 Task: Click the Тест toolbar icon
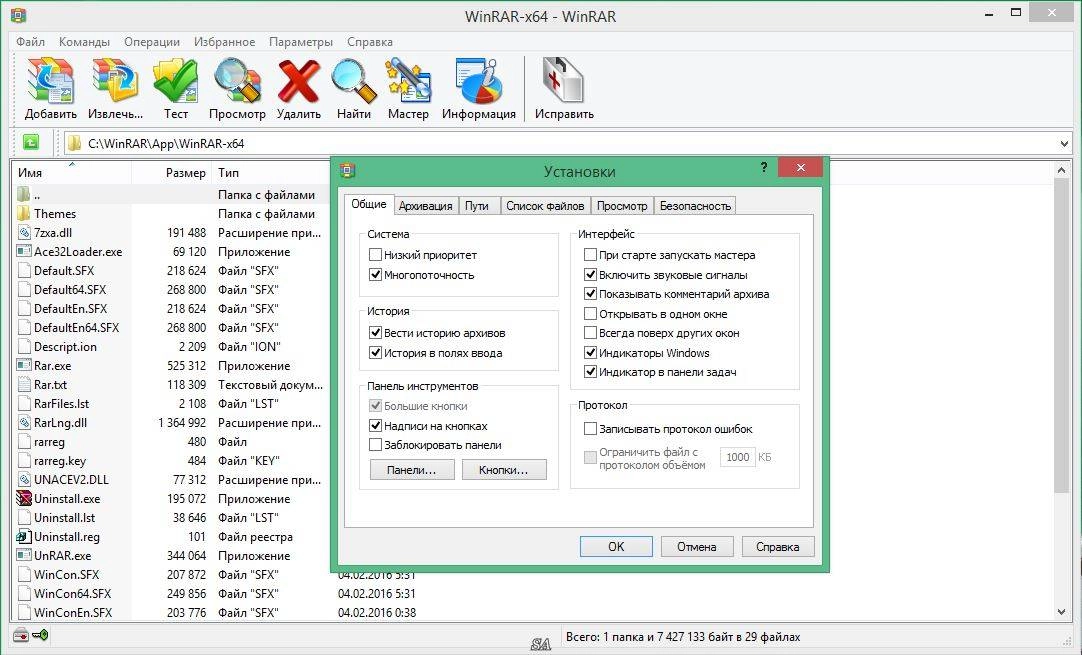point(175,81)
